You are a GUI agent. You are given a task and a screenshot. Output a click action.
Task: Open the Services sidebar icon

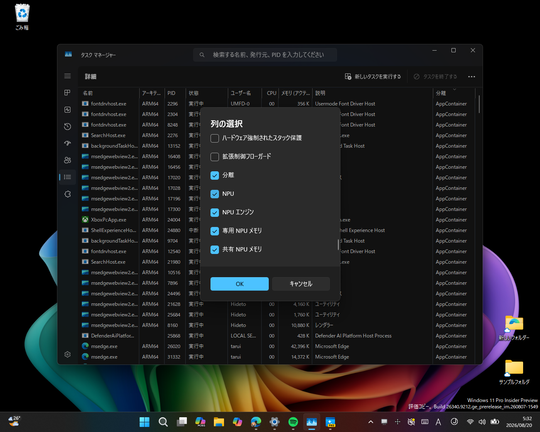click(x=68, y=194)
